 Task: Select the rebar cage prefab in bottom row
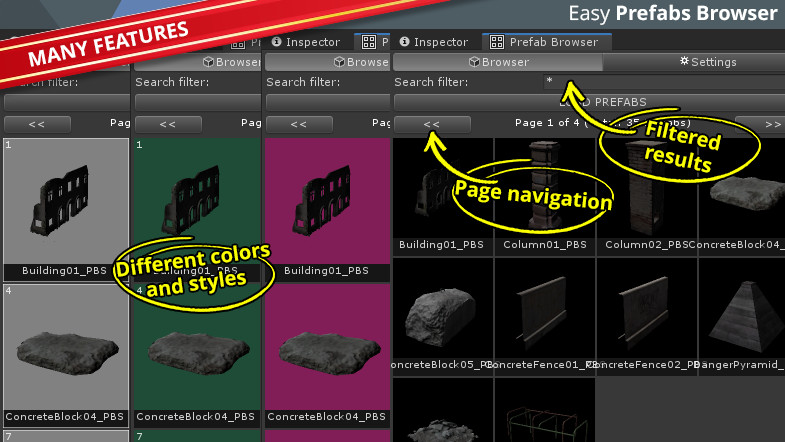coord(545,410)
